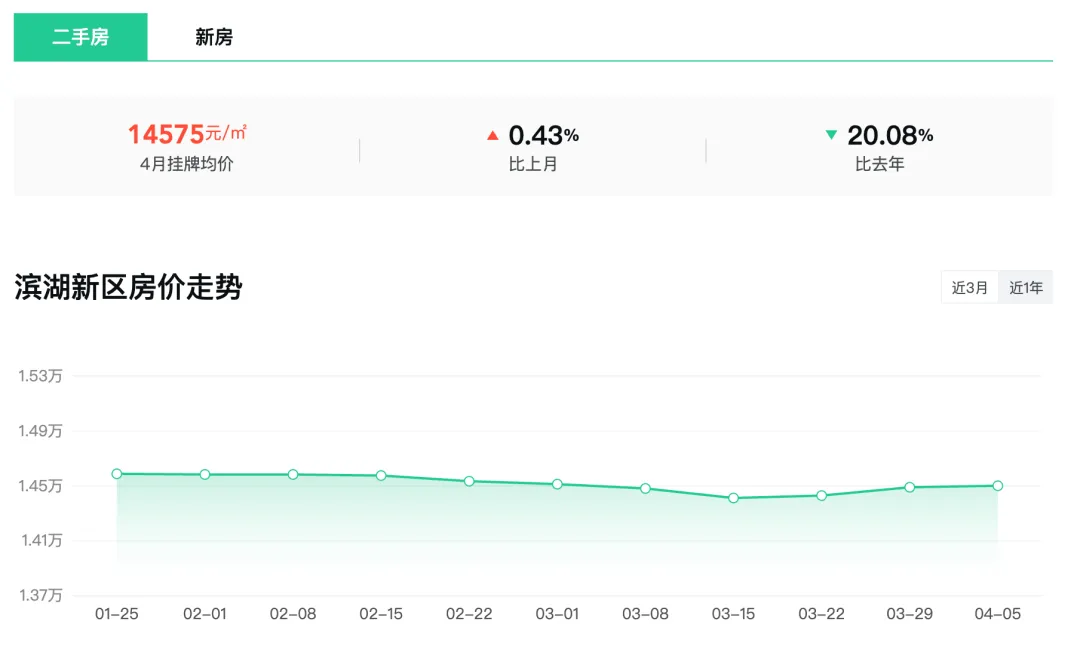1080x661 pixels.
Task: Select the 近3月 time range
Action: tap(970, 288)
